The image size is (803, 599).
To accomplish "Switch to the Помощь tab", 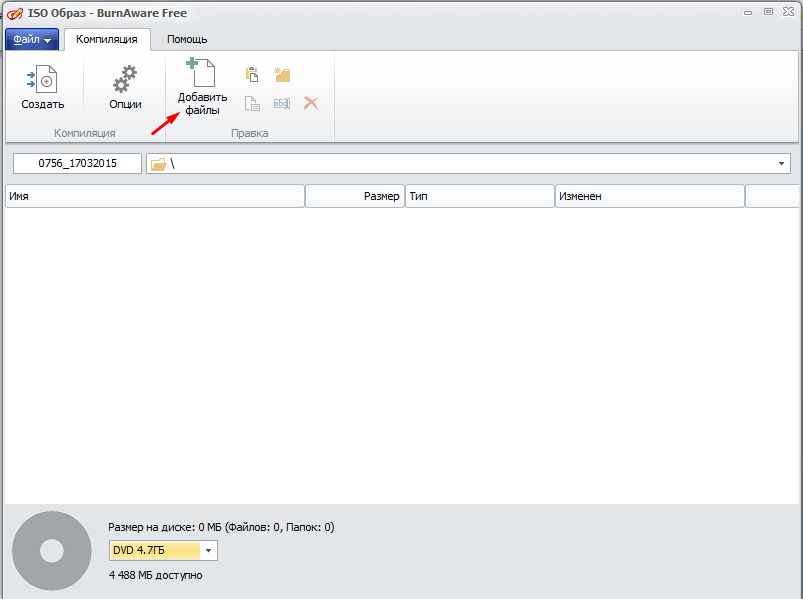I will click(x=187, y=39).
